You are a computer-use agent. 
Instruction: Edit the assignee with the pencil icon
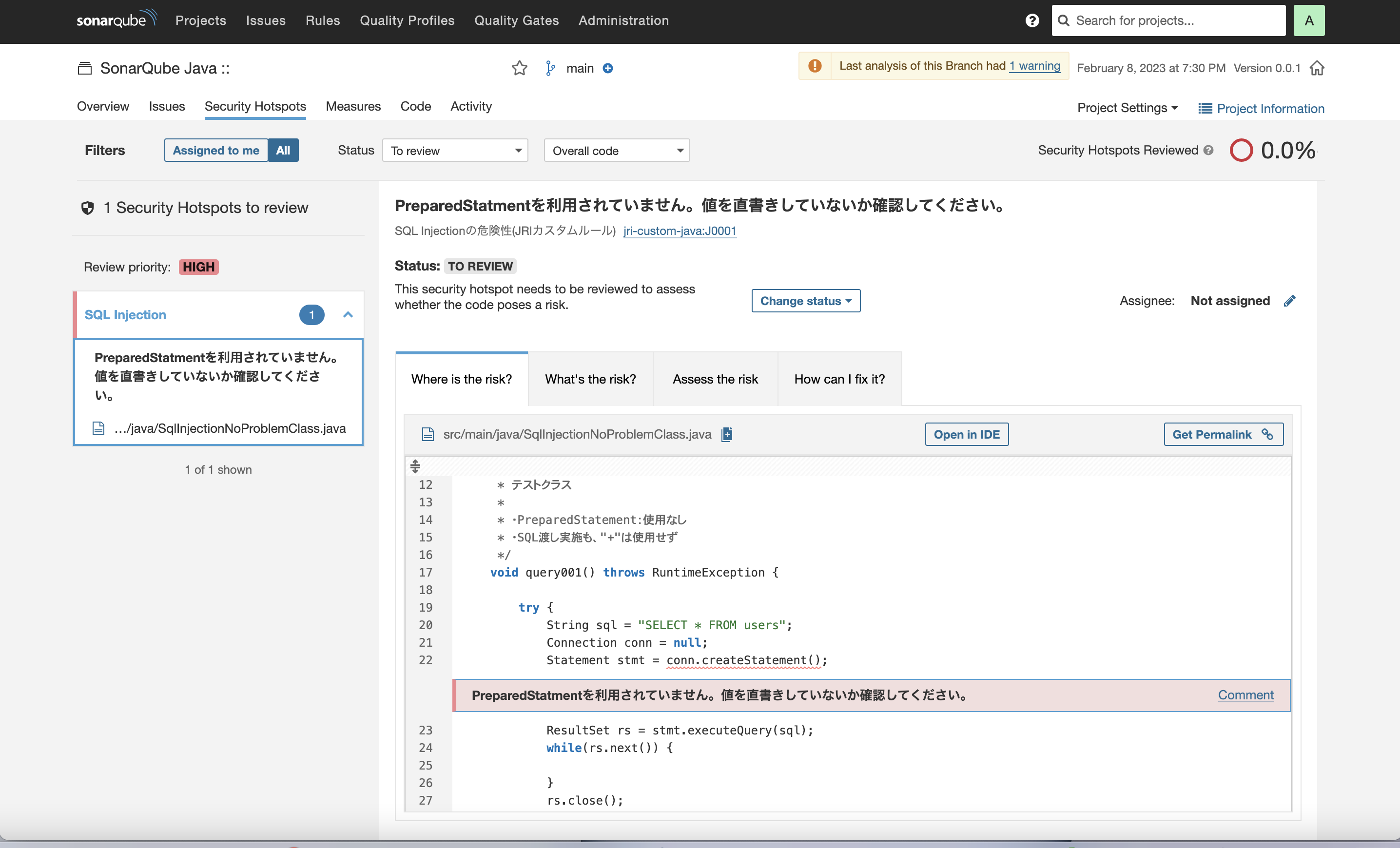coord(1290,301)
